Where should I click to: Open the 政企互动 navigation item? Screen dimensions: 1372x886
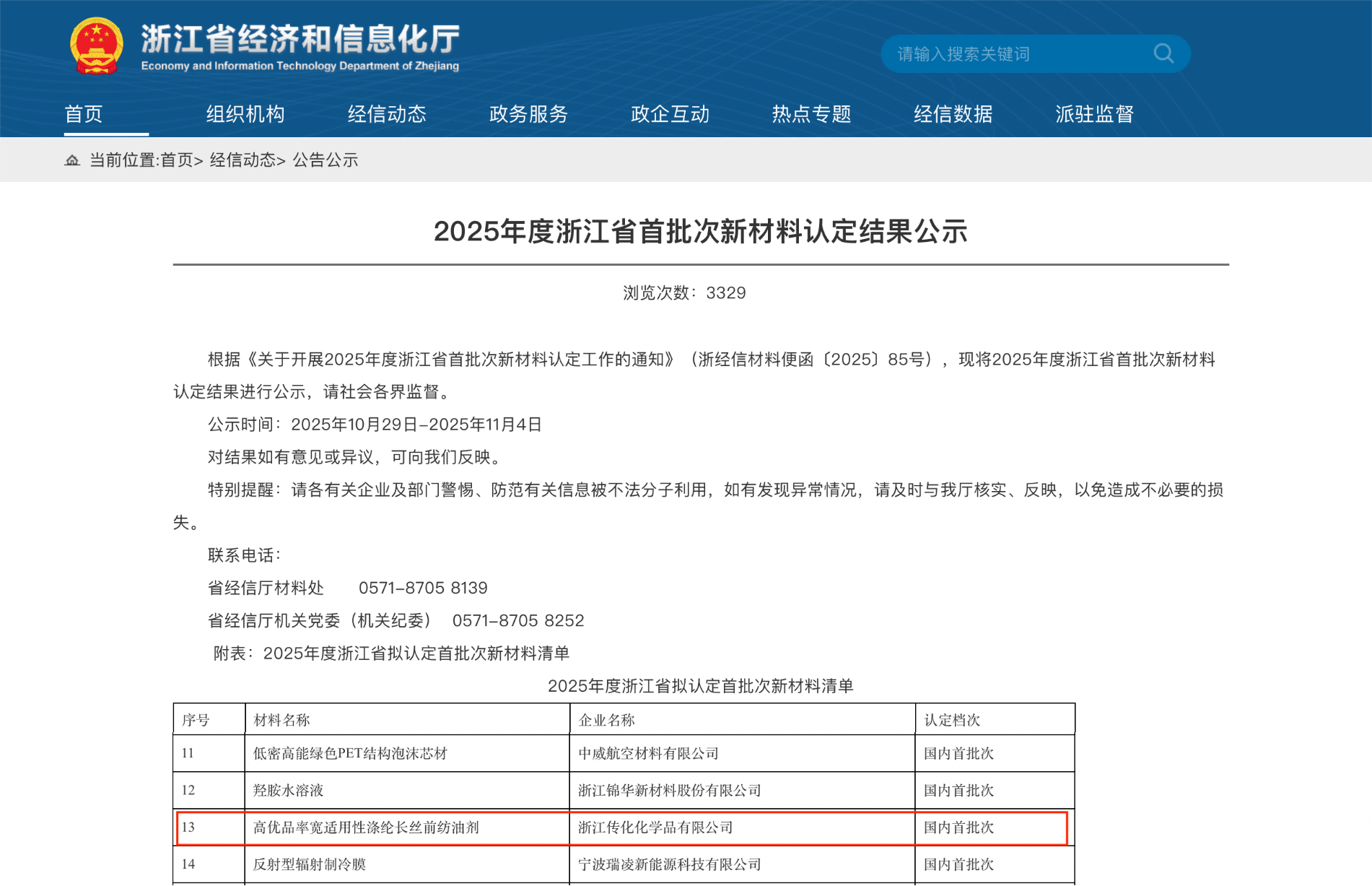(x=670, y=114)
